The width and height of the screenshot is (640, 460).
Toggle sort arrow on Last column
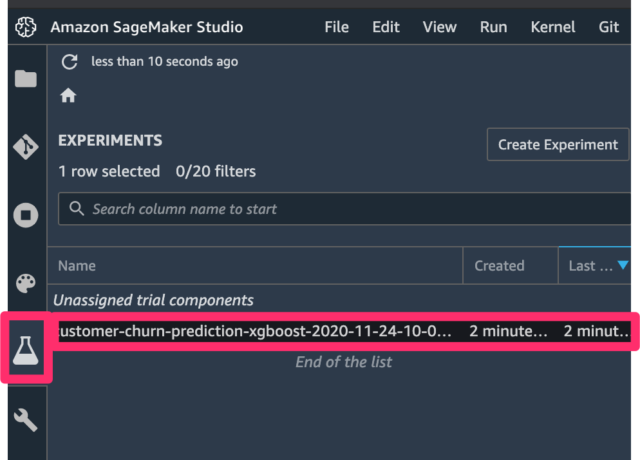click(623, 265)
